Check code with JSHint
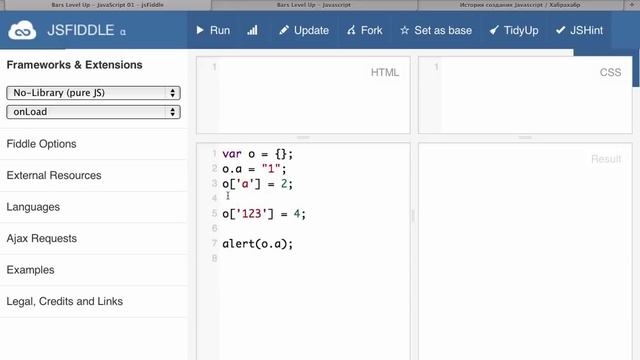 tap(579, 30)
